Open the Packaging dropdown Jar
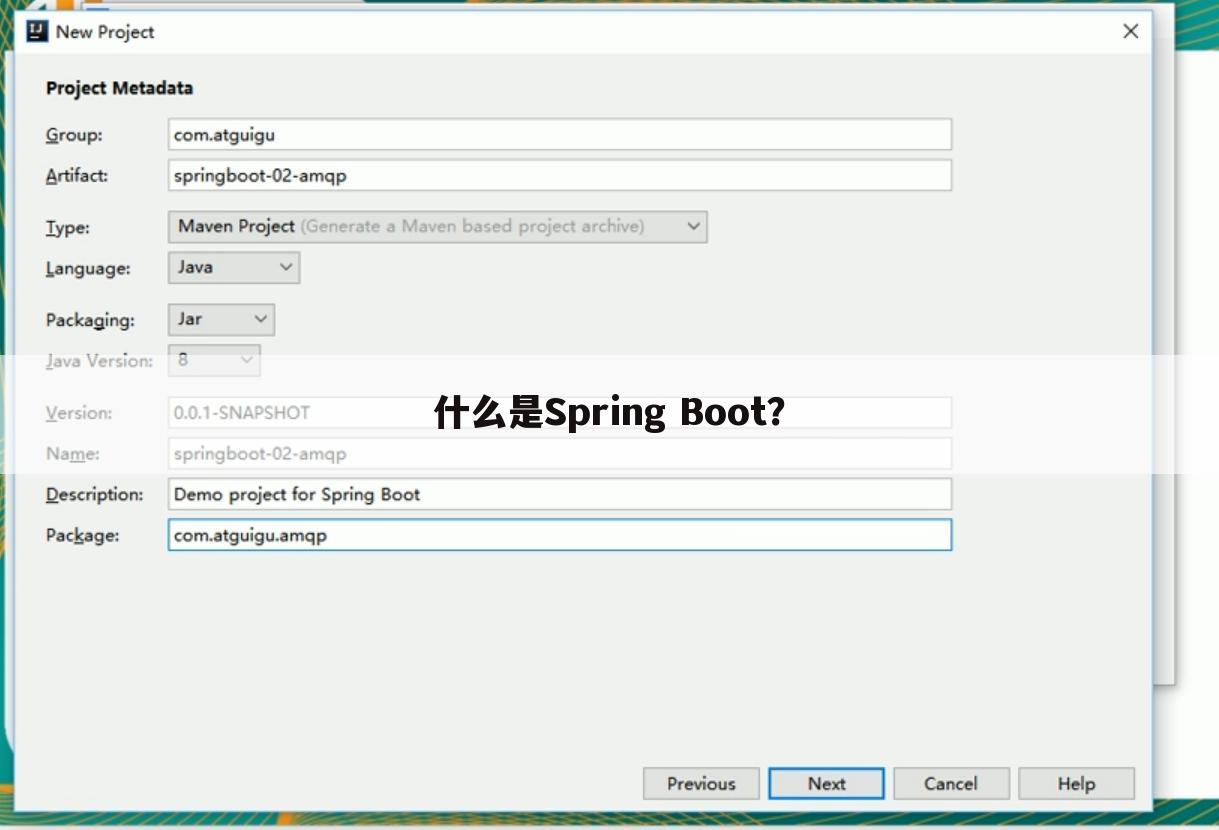This screenshot has width=1219, height=830. pos(220,319)
